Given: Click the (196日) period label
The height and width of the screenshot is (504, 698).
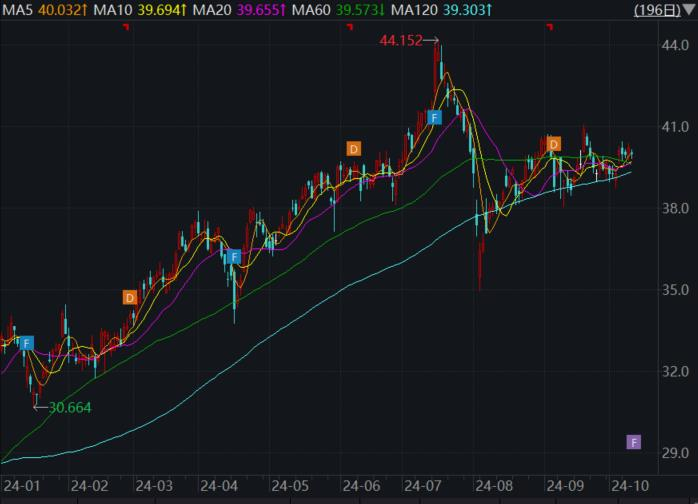Looking at the screenshot, I should (x=657, y=10).
